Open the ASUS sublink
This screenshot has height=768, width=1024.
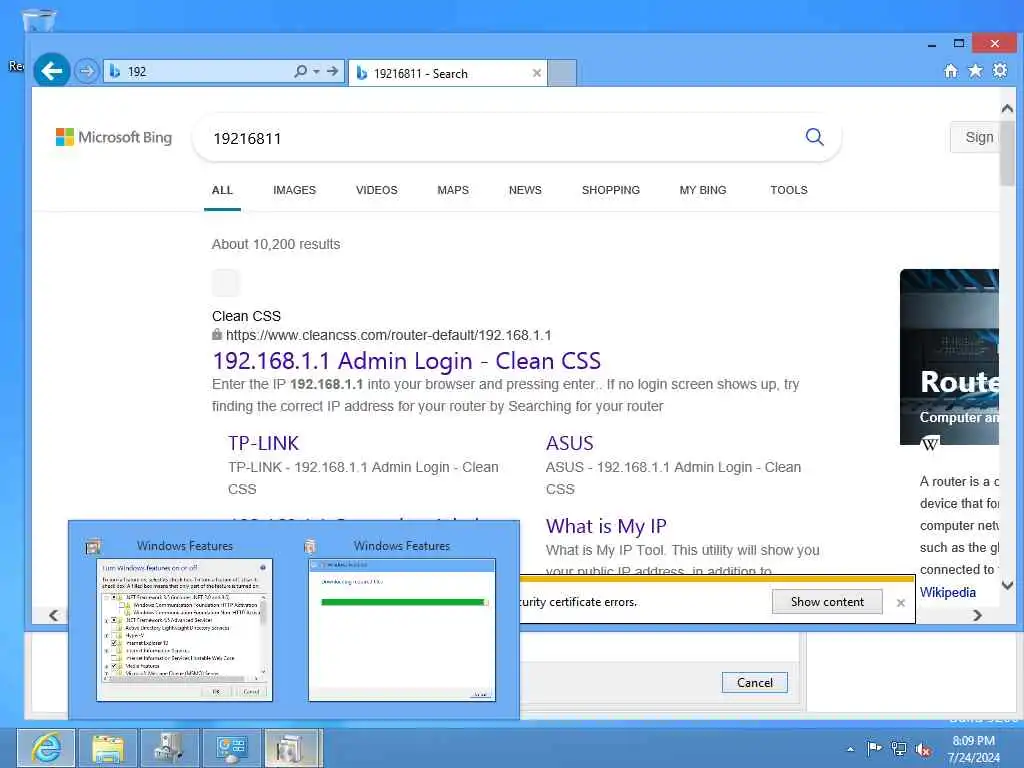(x=569, y=443)
